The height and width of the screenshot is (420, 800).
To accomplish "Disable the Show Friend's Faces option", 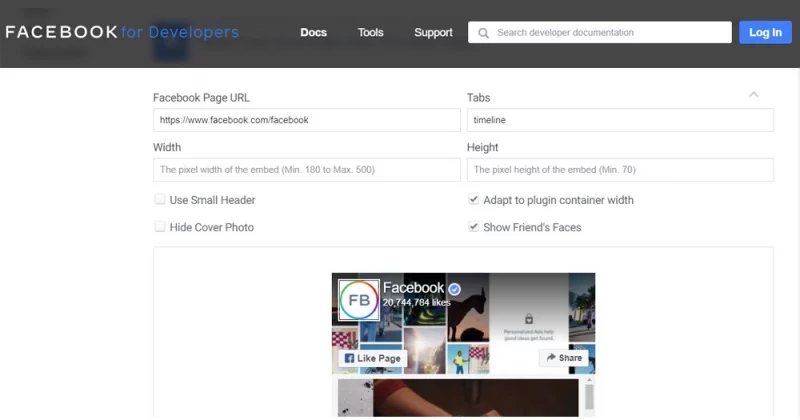I will 474,227.
